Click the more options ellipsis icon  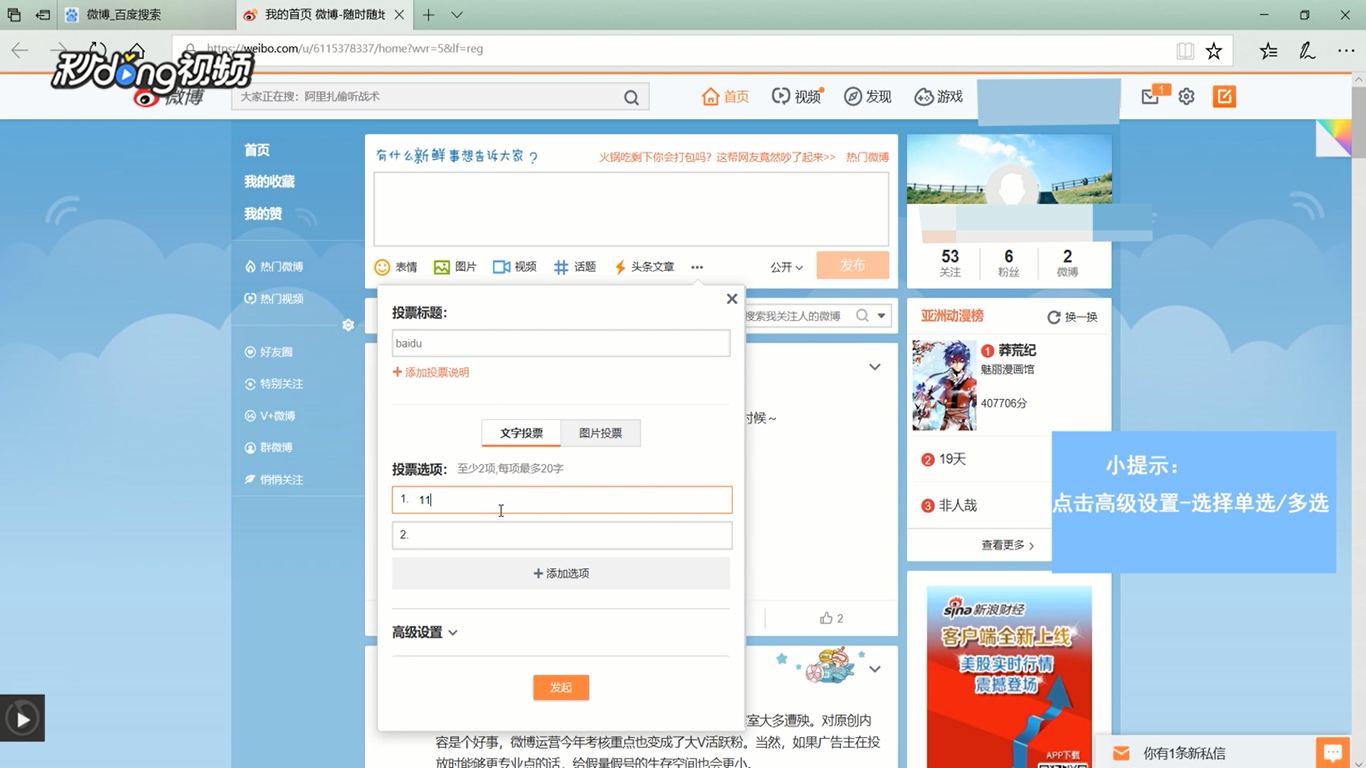[x=697, y=267]
